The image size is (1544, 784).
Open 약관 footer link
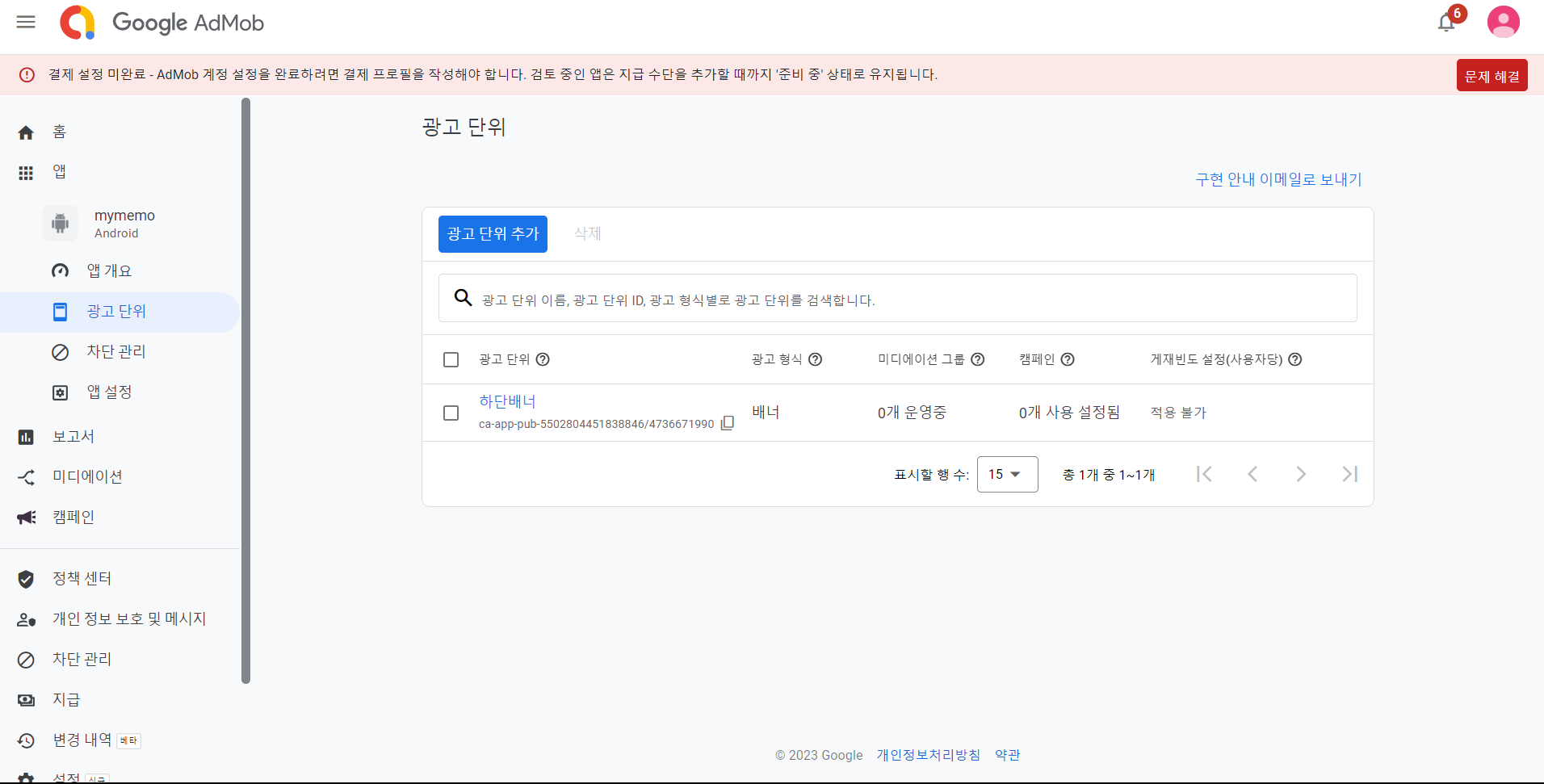[x=1008, y=755]
